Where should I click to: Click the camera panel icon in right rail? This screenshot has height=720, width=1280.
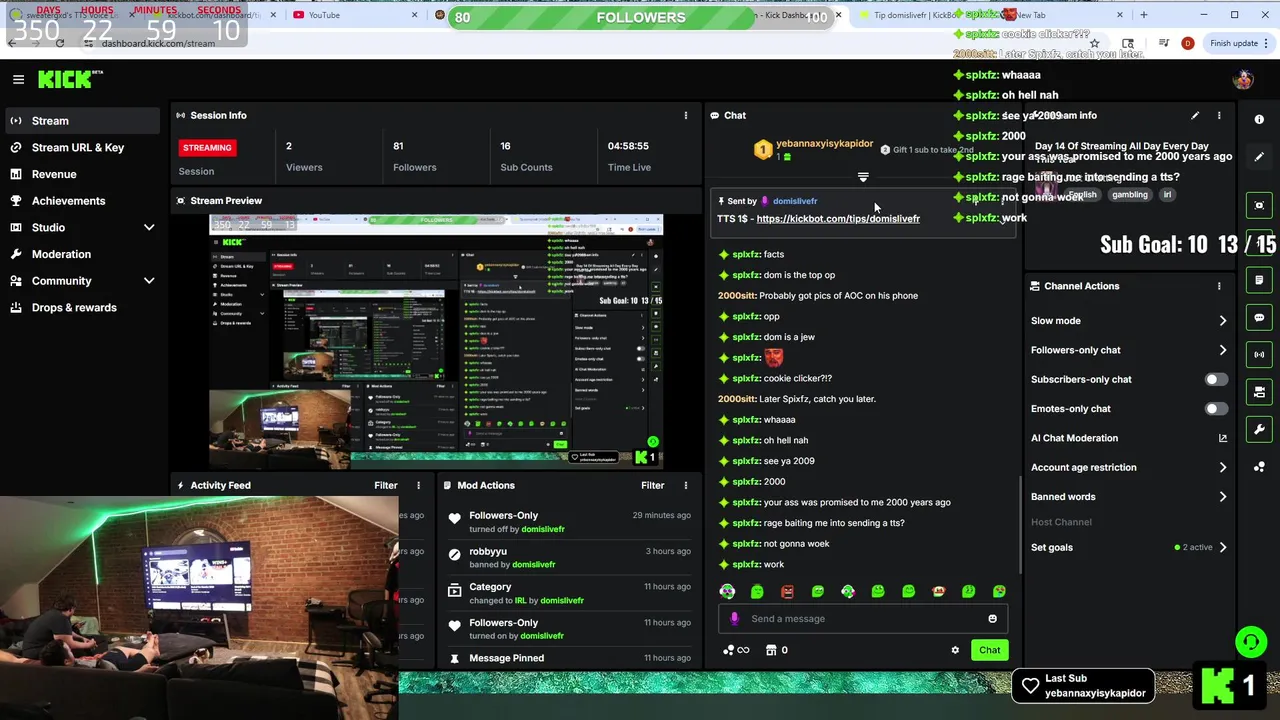point(1259,392)
